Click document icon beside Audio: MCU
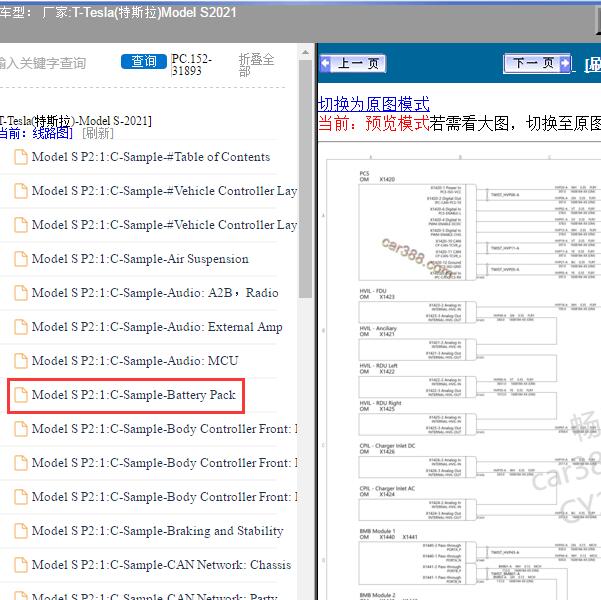601x600 pixels. (21, 361)
